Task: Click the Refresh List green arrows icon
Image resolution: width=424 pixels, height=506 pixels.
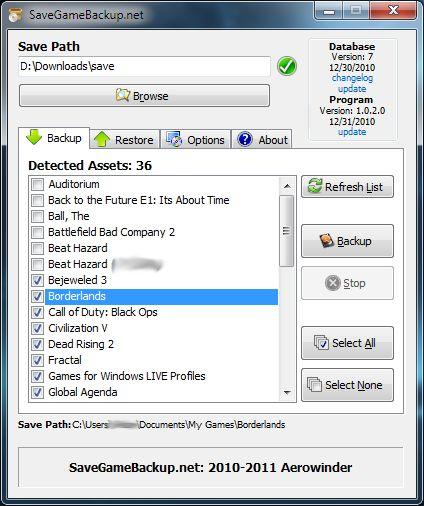Action: point(315,186)
